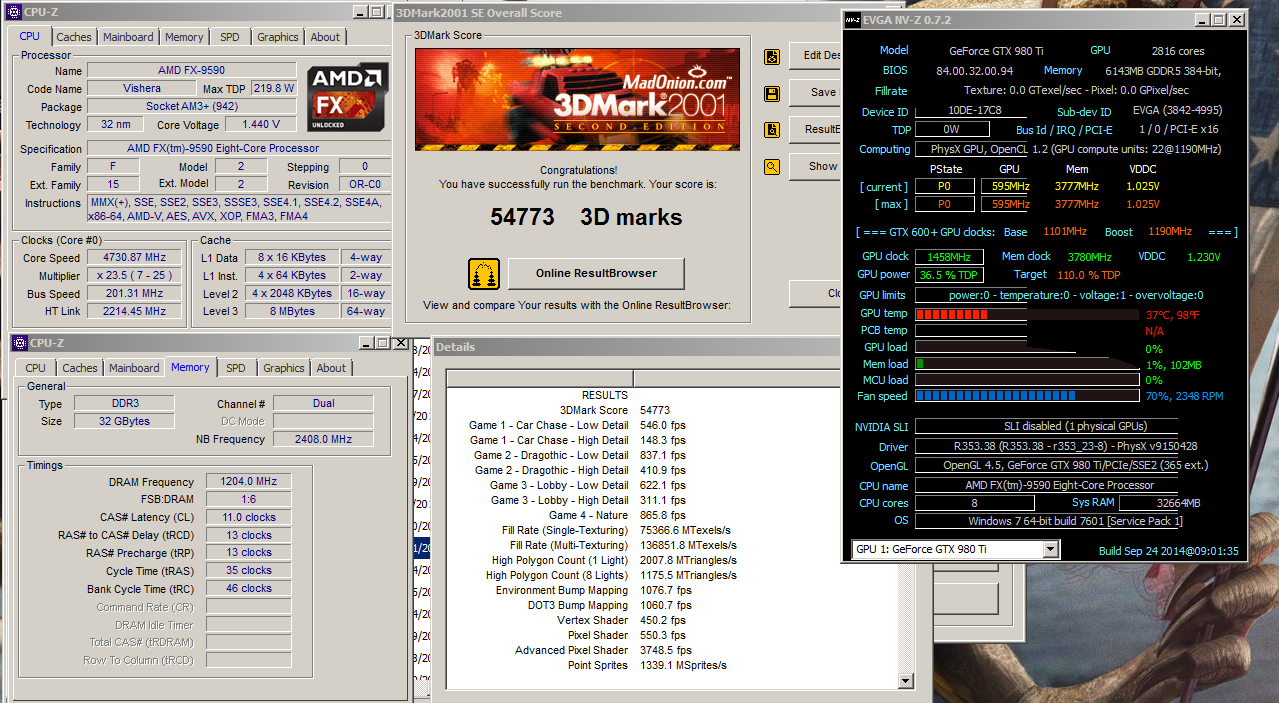The height and width of the screenshot is (703, 1279).
Task: Click 'Game 4 - Nature' result row
Action: [617, 515]
